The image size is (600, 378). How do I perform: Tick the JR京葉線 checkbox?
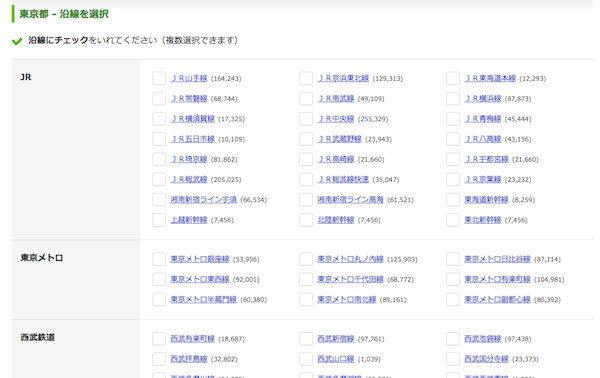pos(453,179)
